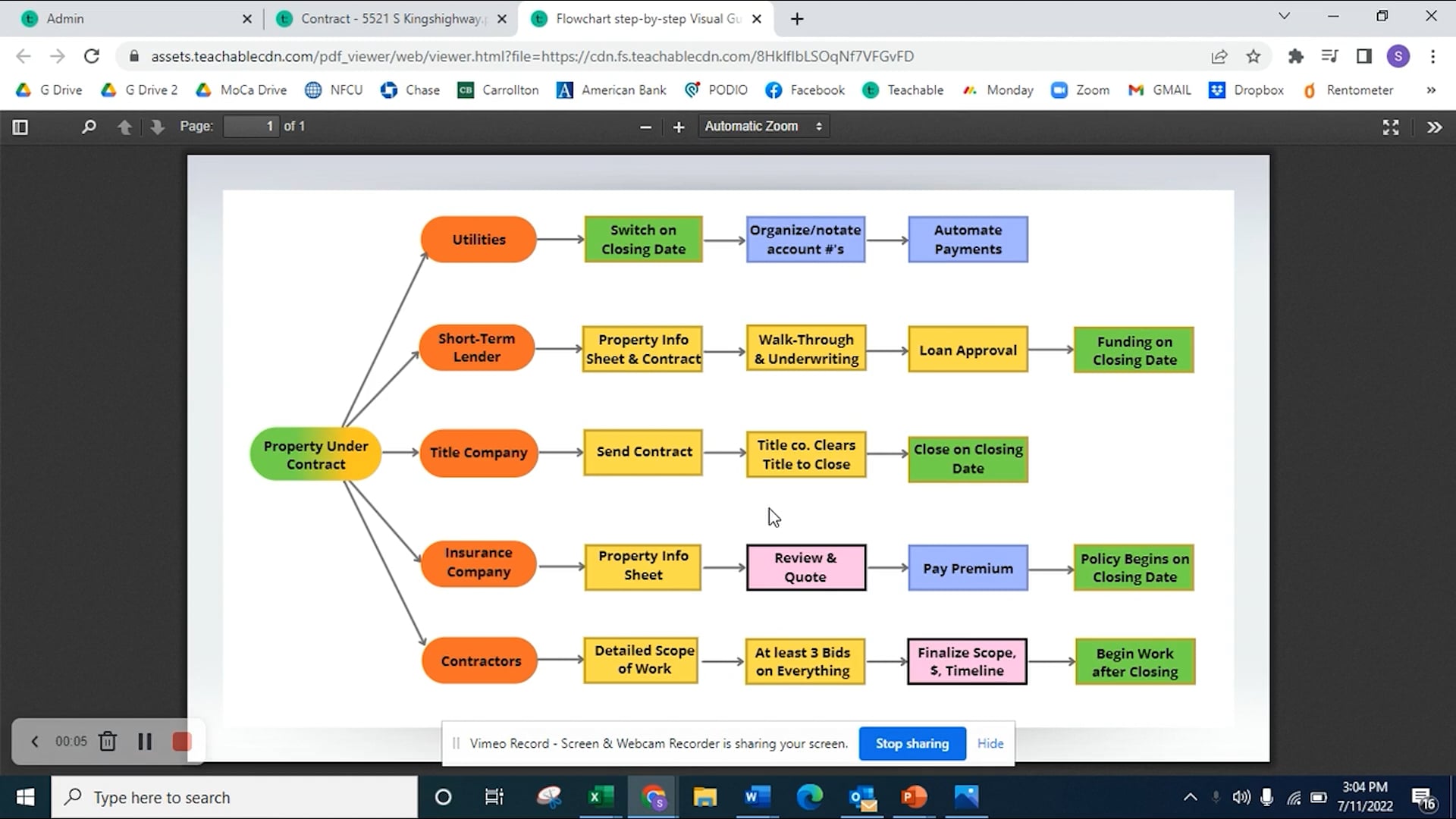Open the G Drive 2 bookmark

pyautogui.click(x=140, y=90)
